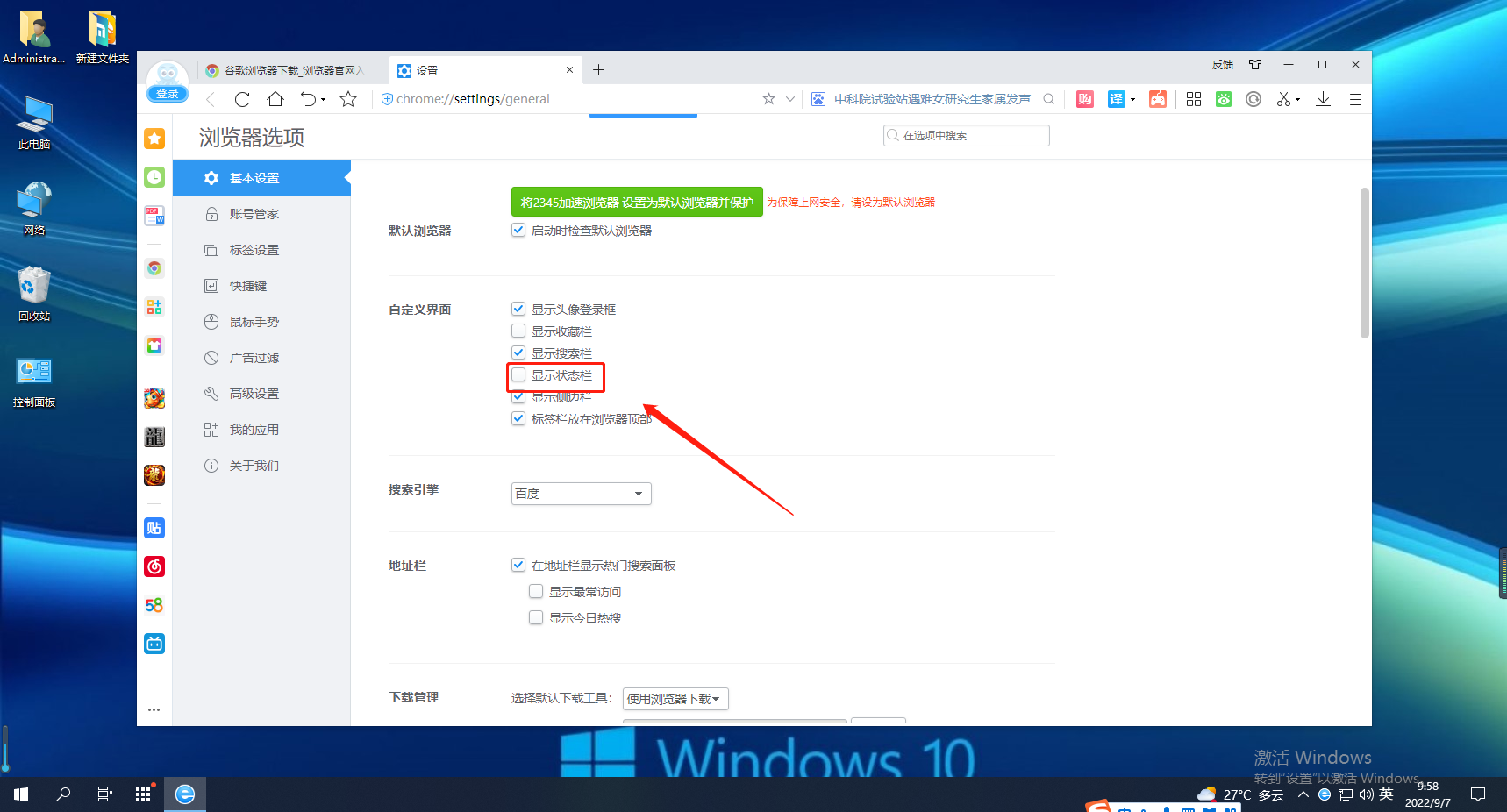Open 快捷键 settings section
1507x812 pixels.
tap(261, 286)
